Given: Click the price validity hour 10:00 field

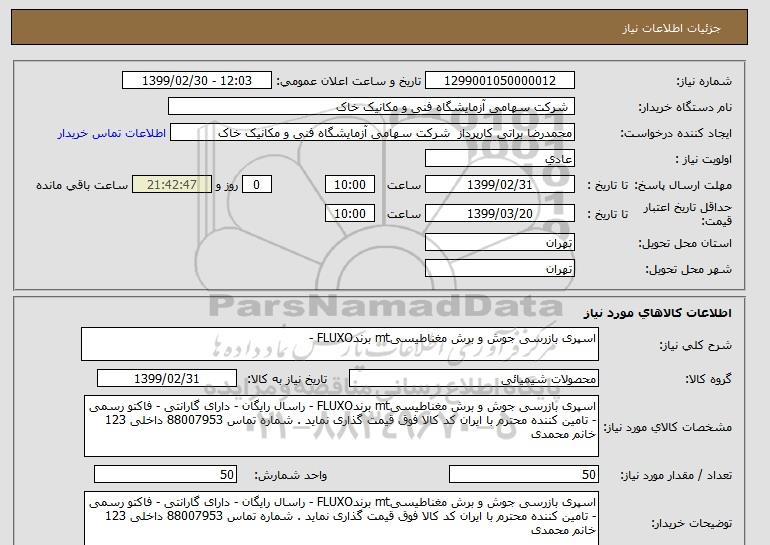Looking at the screenshot, I should pyautogui.click(x=350, y=213).
